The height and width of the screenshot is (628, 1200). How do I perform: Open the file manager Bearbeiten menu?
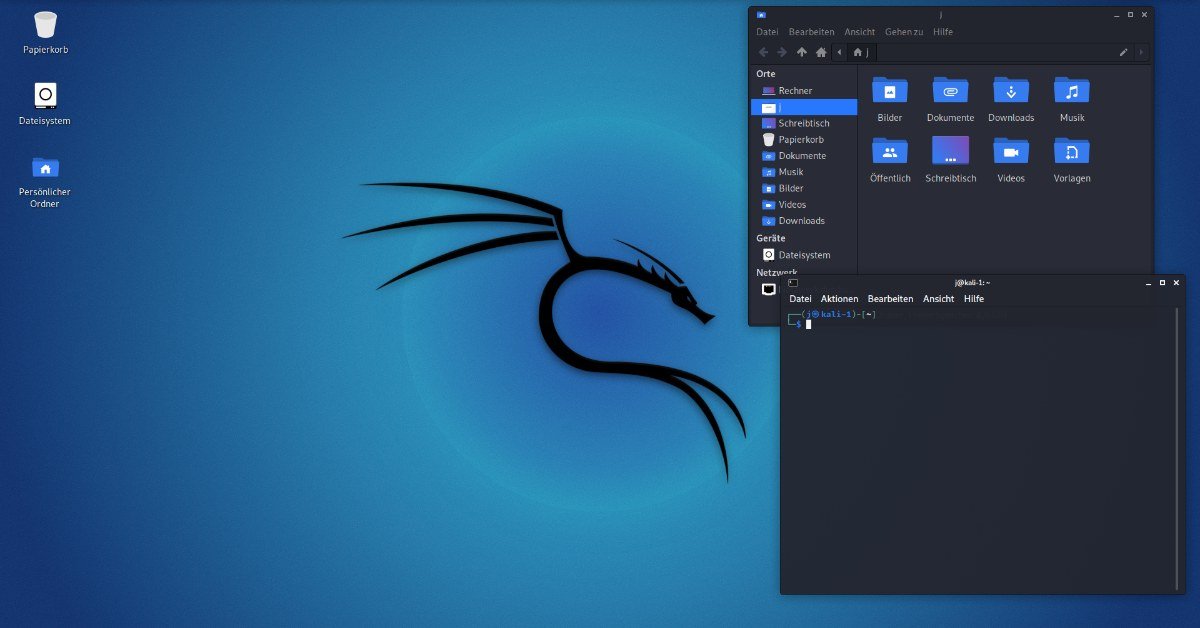(811, 32)
